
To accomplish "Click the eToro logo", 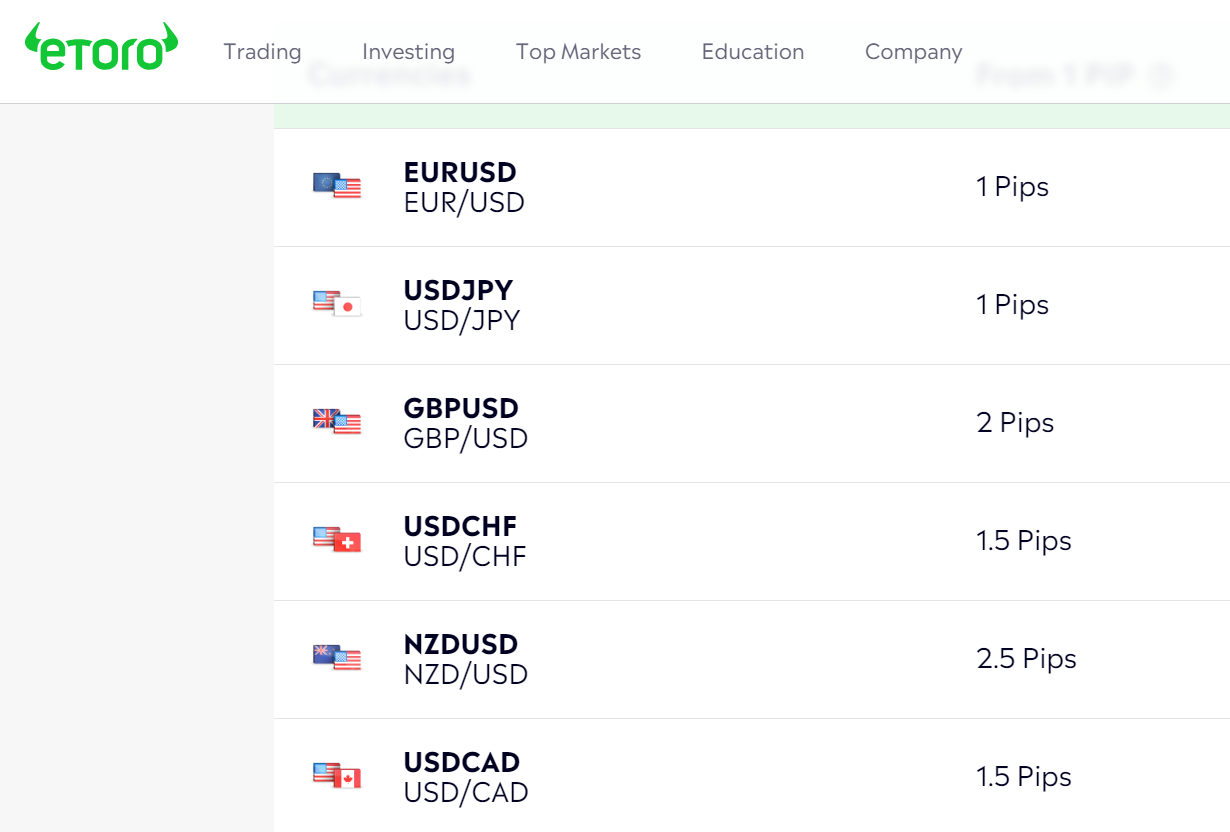I will tap(102, 48).
